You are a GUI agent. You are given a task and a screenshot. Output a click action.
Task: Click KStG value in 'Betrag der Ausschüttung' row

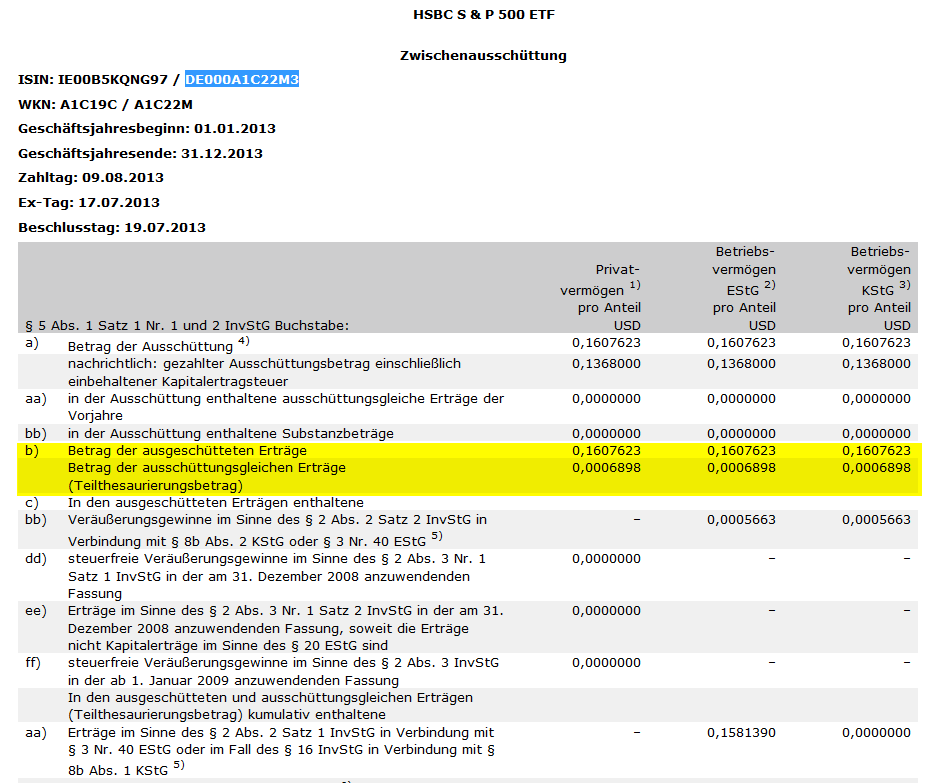[x=876, y=343]
